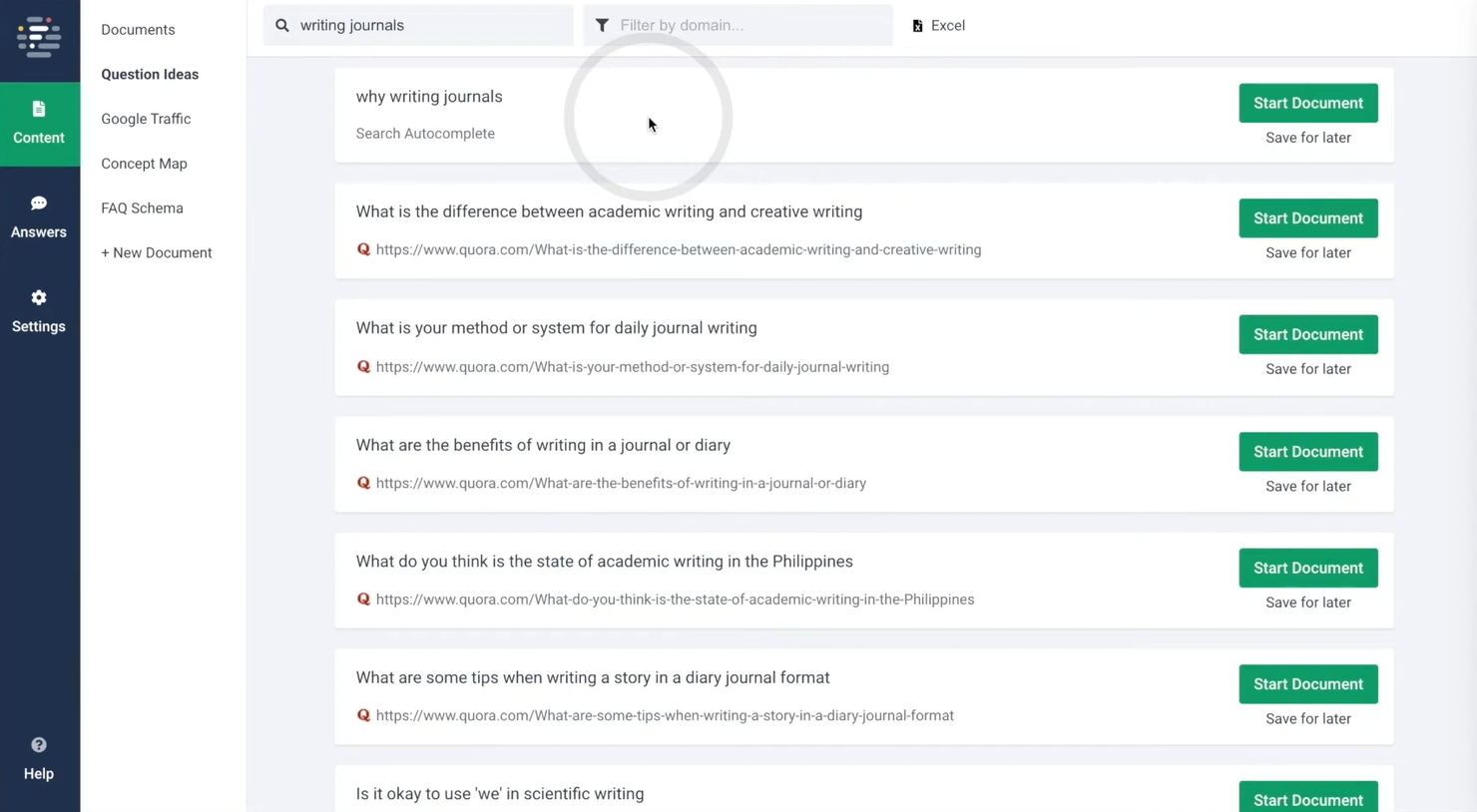Open the Google Traffic section

click(146, 119)
